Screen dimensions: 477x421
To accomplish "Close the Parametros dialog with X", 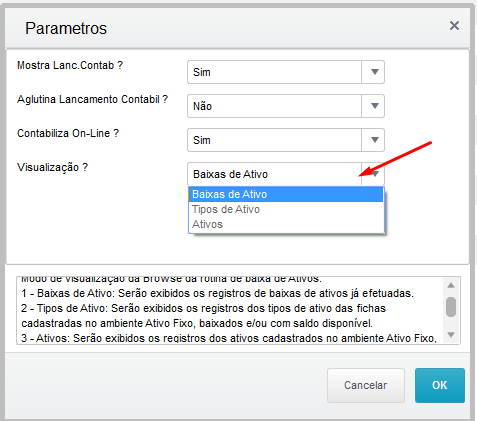I will pyautogui.click(x=454, y=26).
